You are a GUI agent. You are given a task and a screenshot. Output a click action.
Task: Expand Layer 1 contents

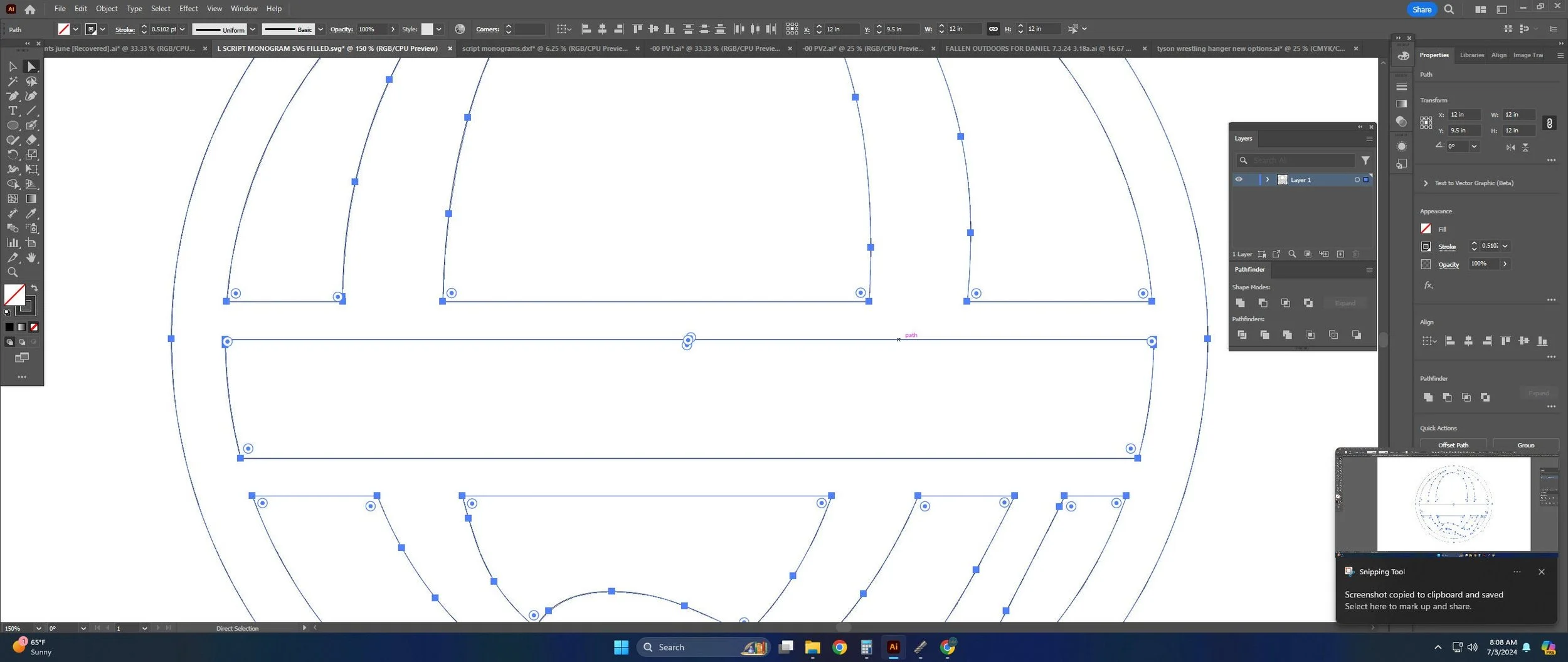[1267, 179]
